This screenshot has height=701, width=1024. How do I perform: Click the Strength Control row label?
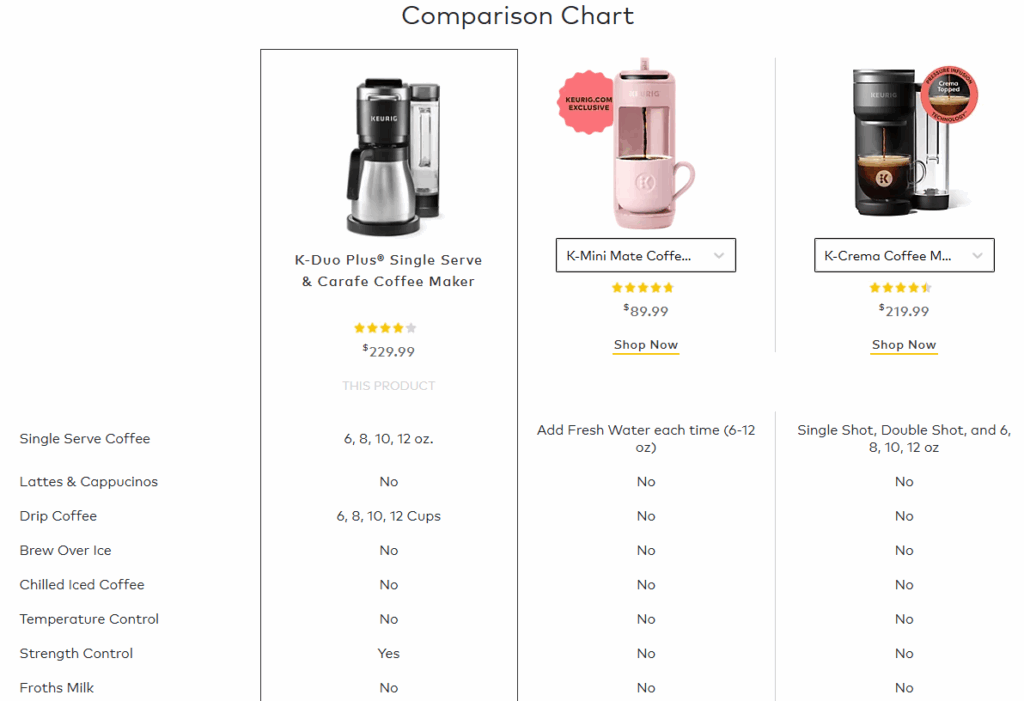76,653
